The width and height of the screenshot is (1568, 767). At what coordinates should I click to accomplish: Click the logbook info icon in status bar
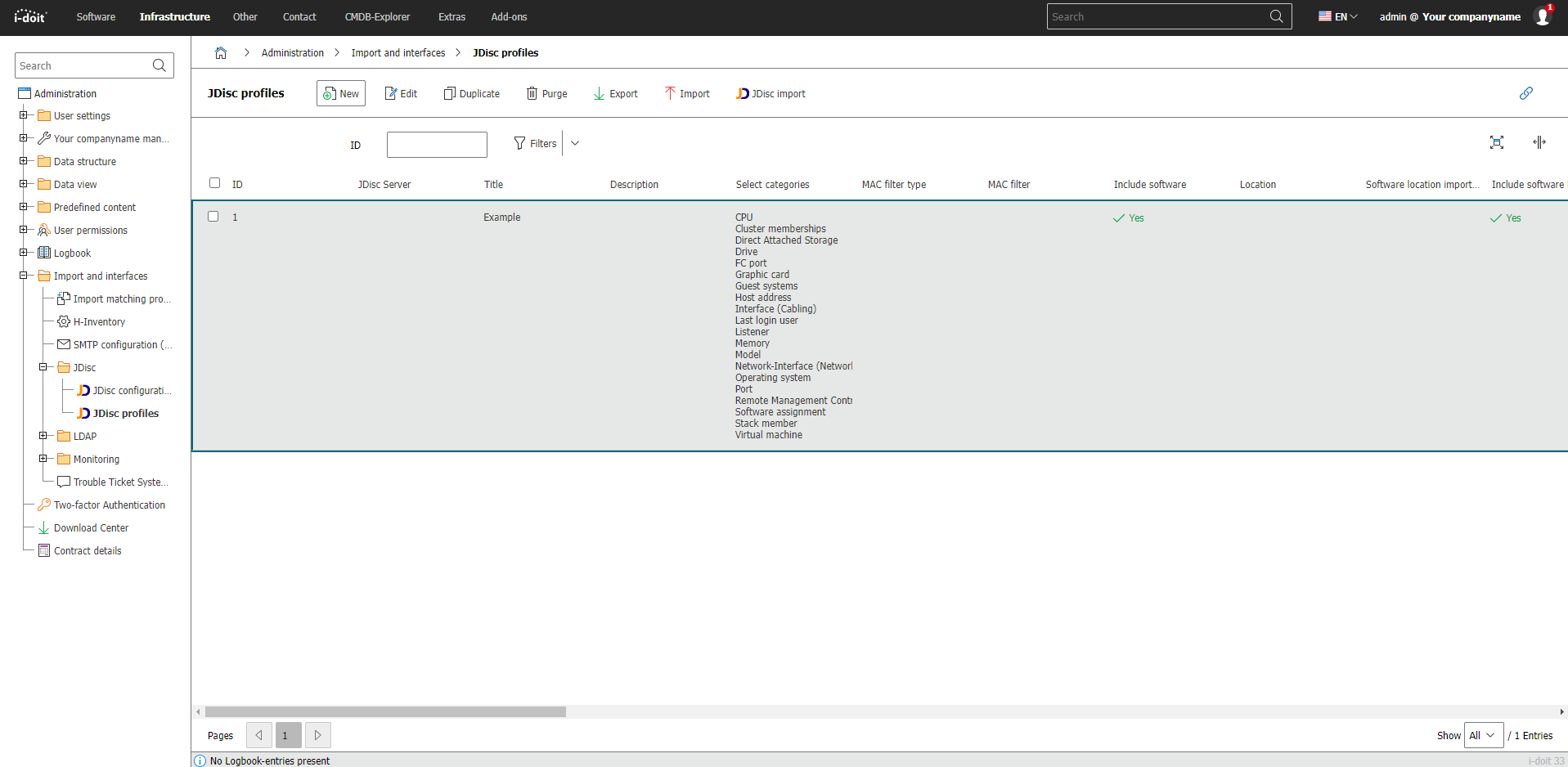[x=200, y=760]
